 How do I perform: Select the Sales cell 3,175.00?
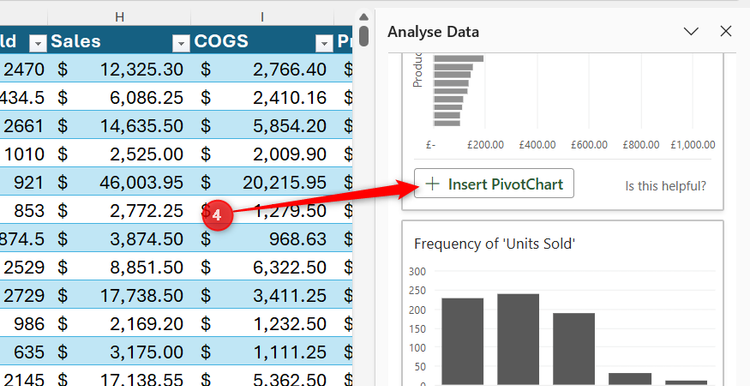click(x=119, y=352)
